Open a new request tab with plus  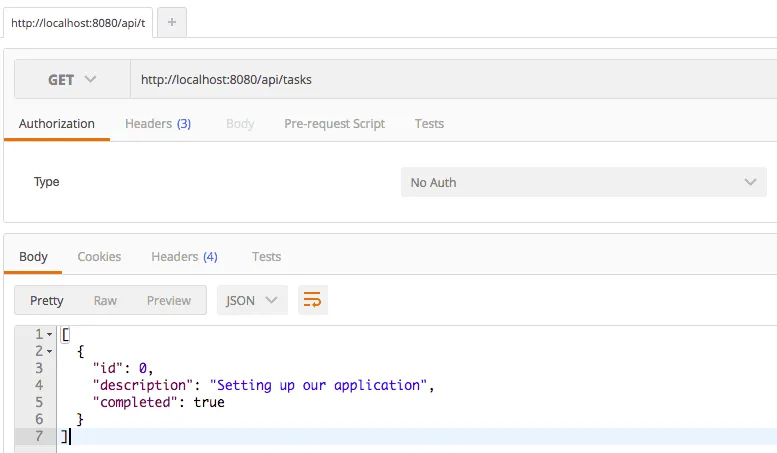point(171,22)
